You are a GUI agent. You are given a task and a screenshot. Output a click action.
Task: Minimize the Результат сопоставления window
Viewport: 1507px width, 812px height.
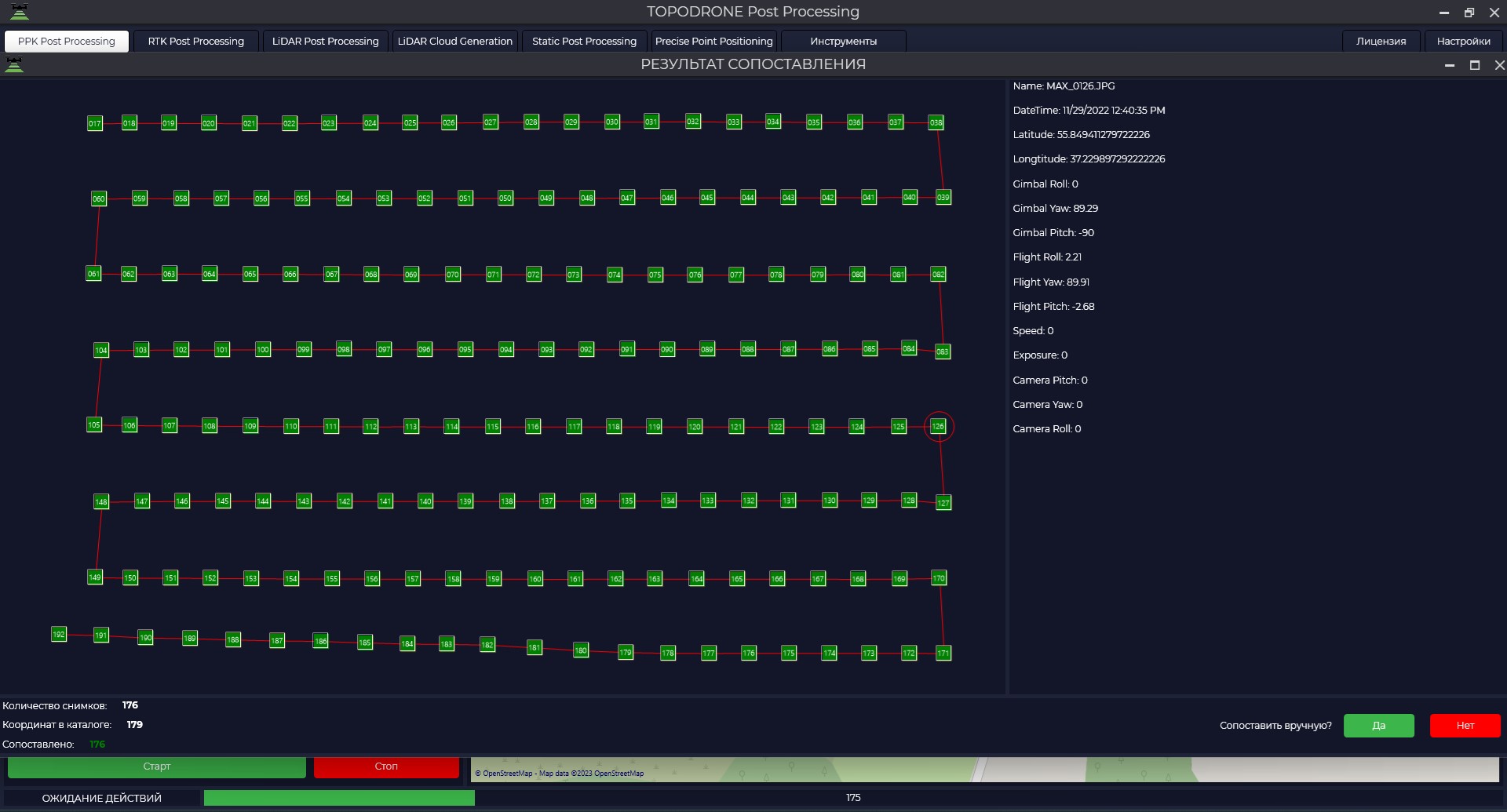tap(1450, 65)
